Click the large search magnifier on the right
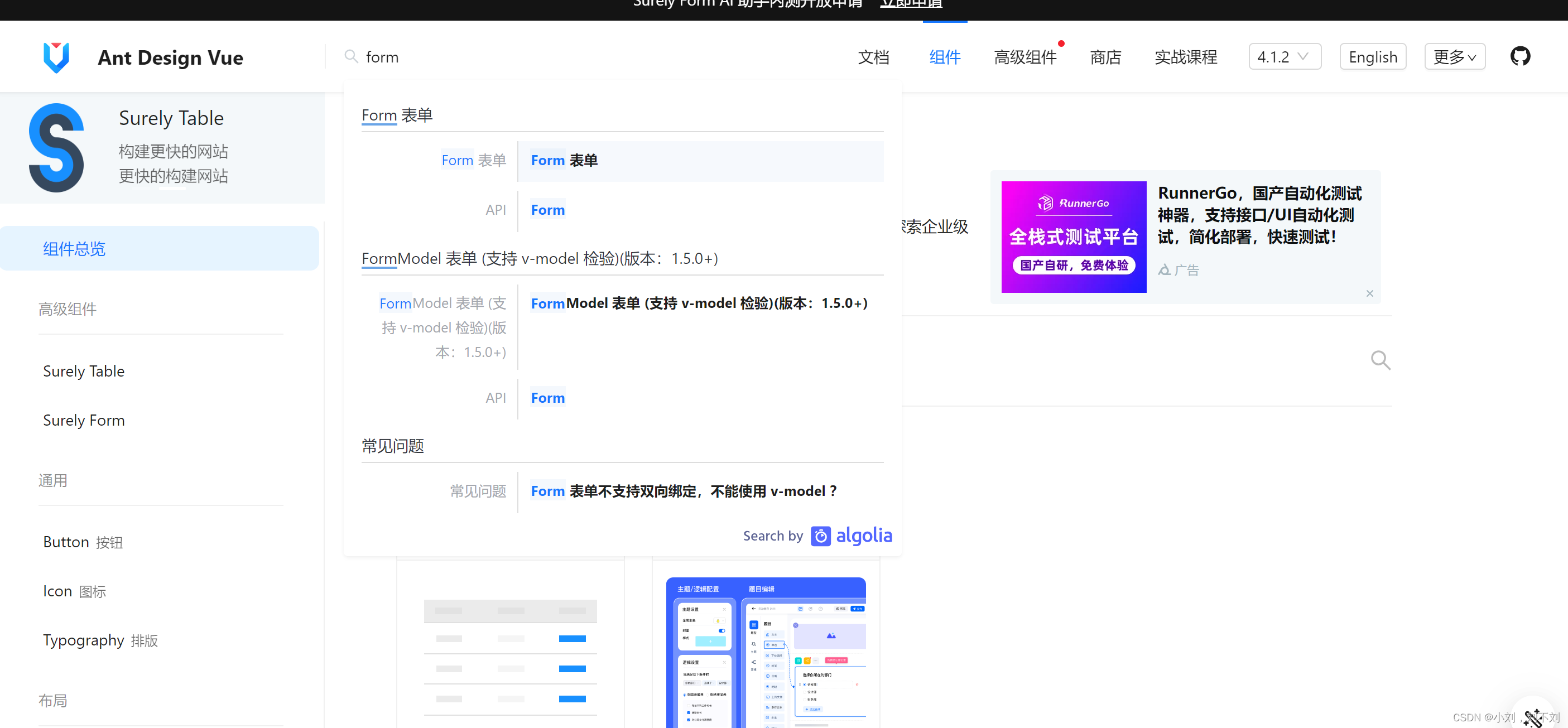Image resolution: width=1568 pixels, height=728 pixels. coord(1381,360)
